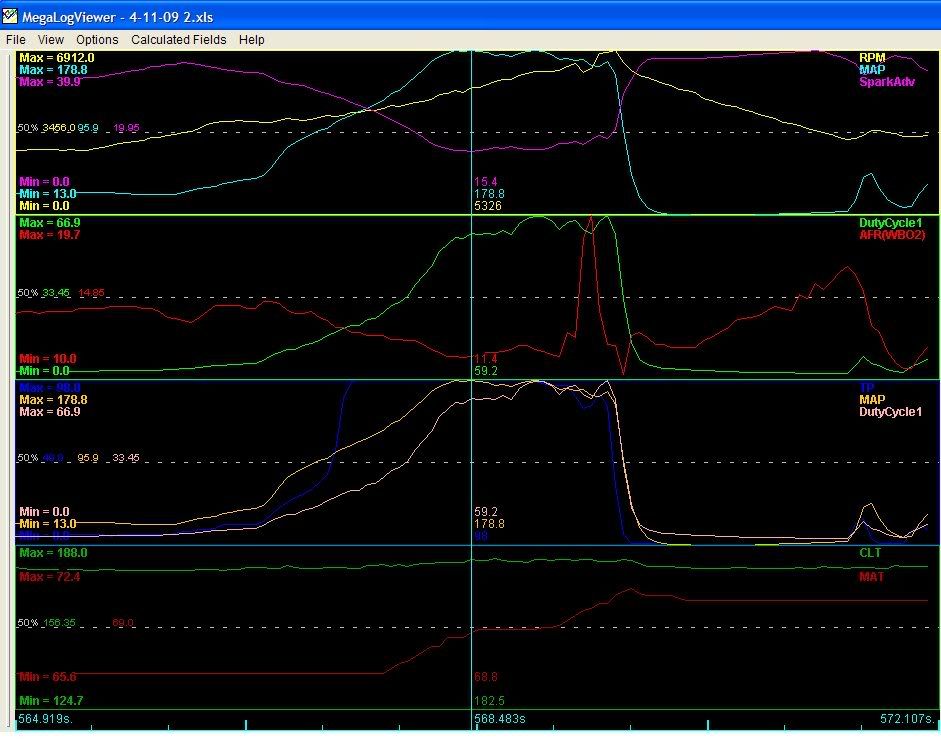Image resolution: width=941 pixels, height=741 pixels.
Task: Open the File menu
Action: click(16, 40)
